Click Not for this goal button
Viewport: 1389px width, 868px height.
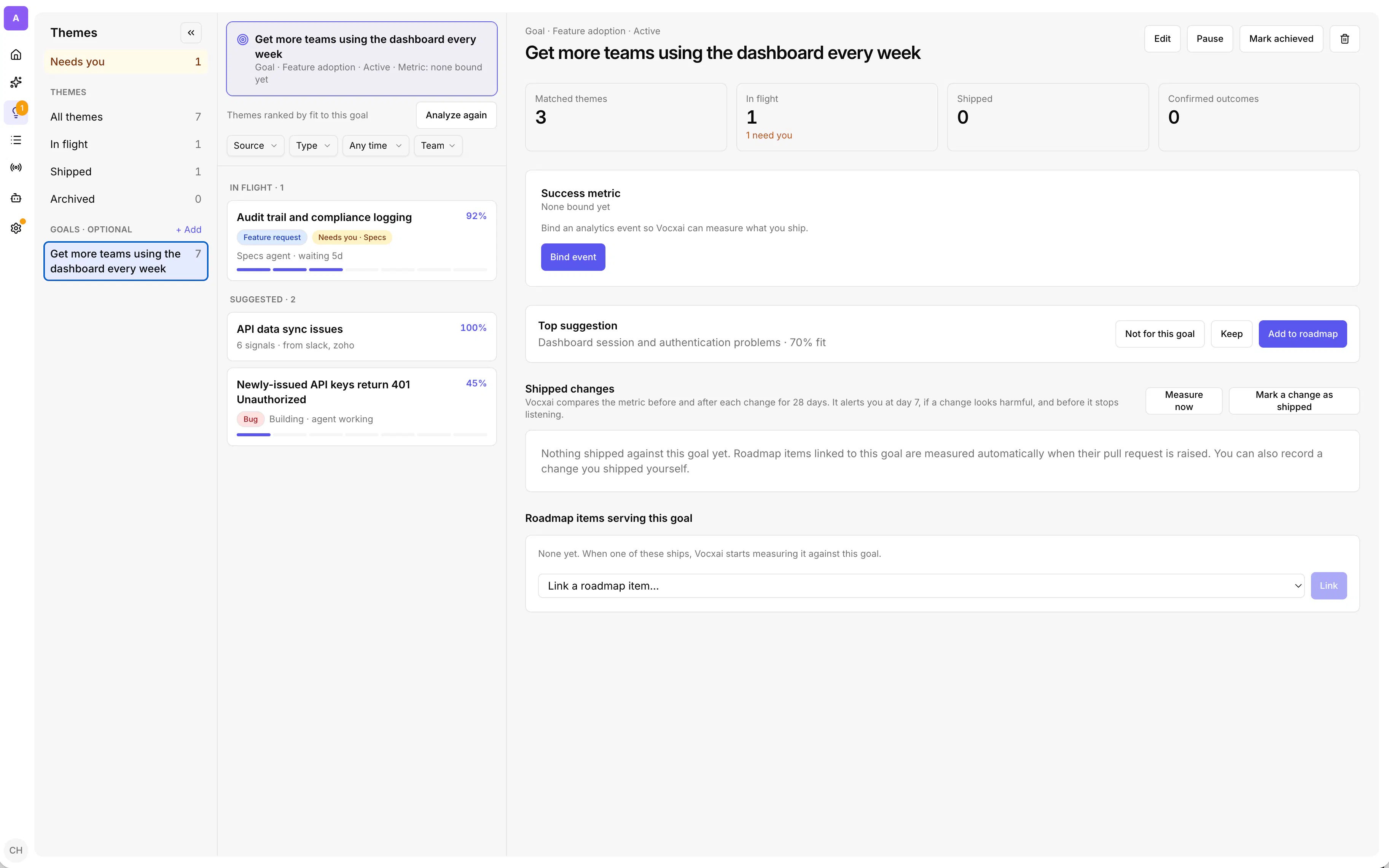click(1159, 334)
